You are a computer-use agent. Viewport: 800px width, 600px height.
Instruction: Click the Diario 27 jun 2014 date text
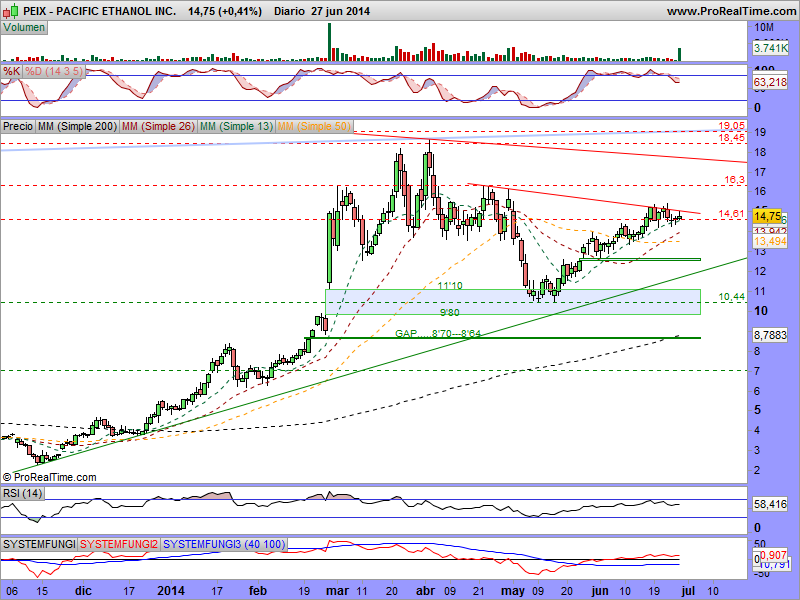[322, 11]
